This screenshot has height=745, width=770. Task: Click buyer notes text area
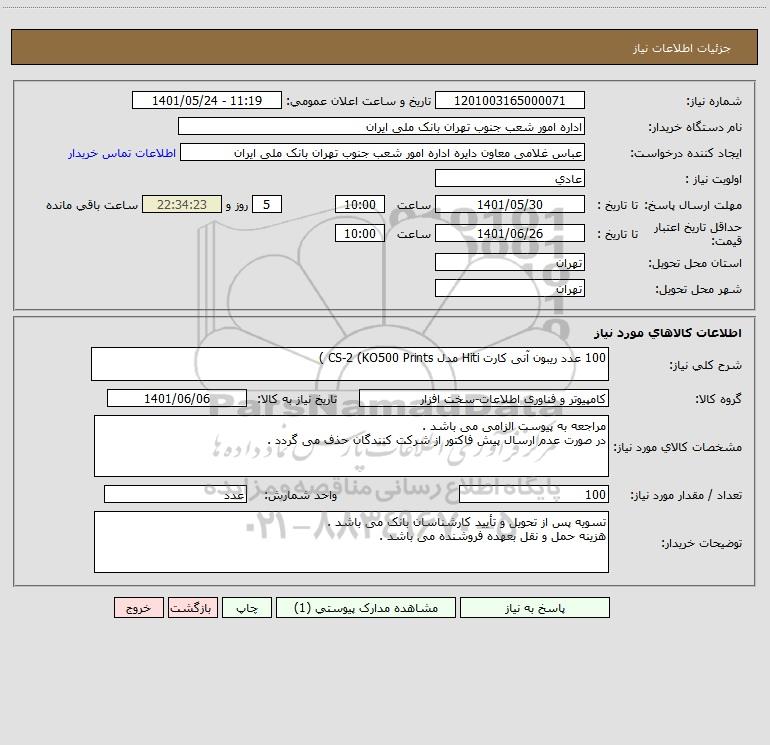[x=351, y=542]
